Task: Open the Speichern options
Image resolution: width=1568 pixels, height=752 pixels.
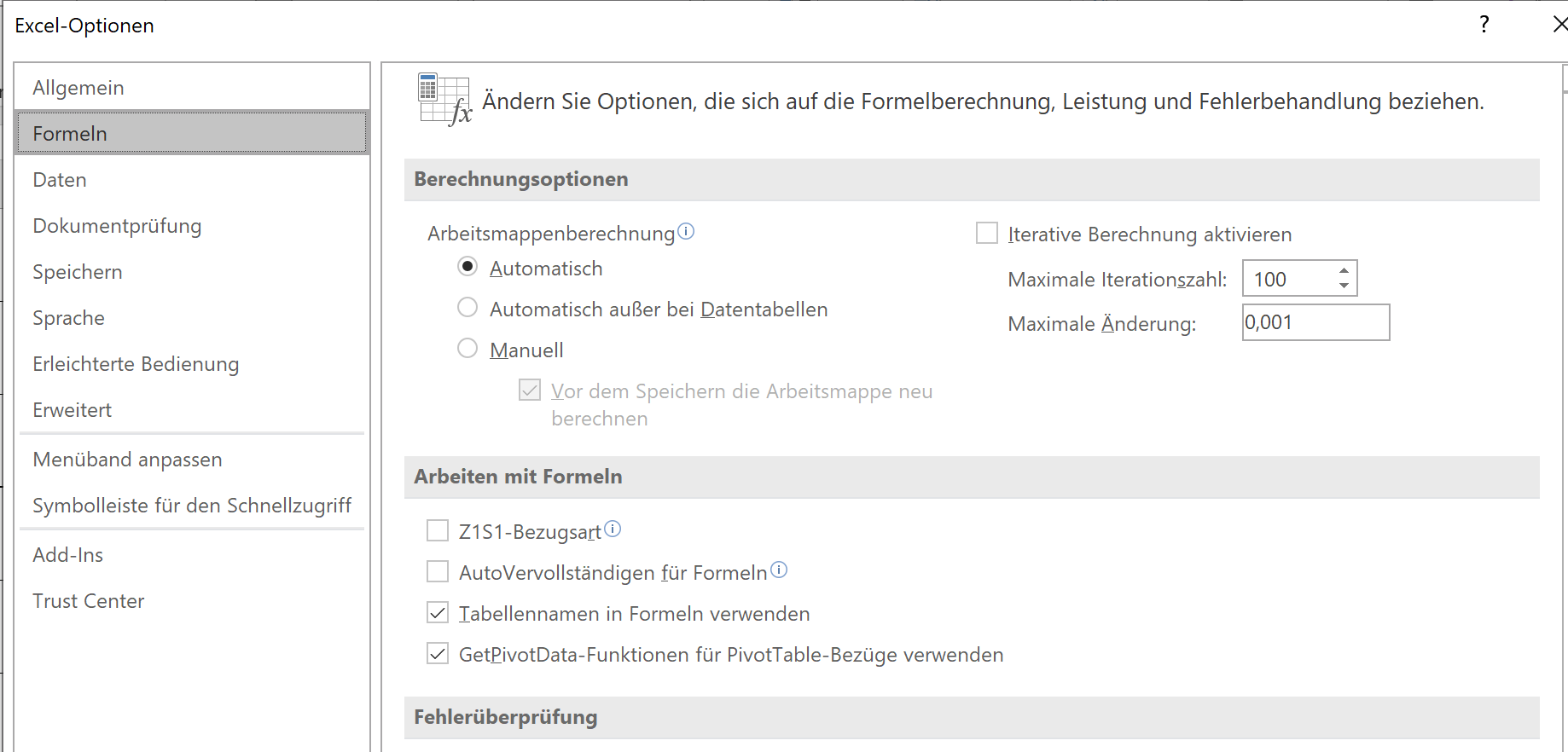Action: (192, 272)
